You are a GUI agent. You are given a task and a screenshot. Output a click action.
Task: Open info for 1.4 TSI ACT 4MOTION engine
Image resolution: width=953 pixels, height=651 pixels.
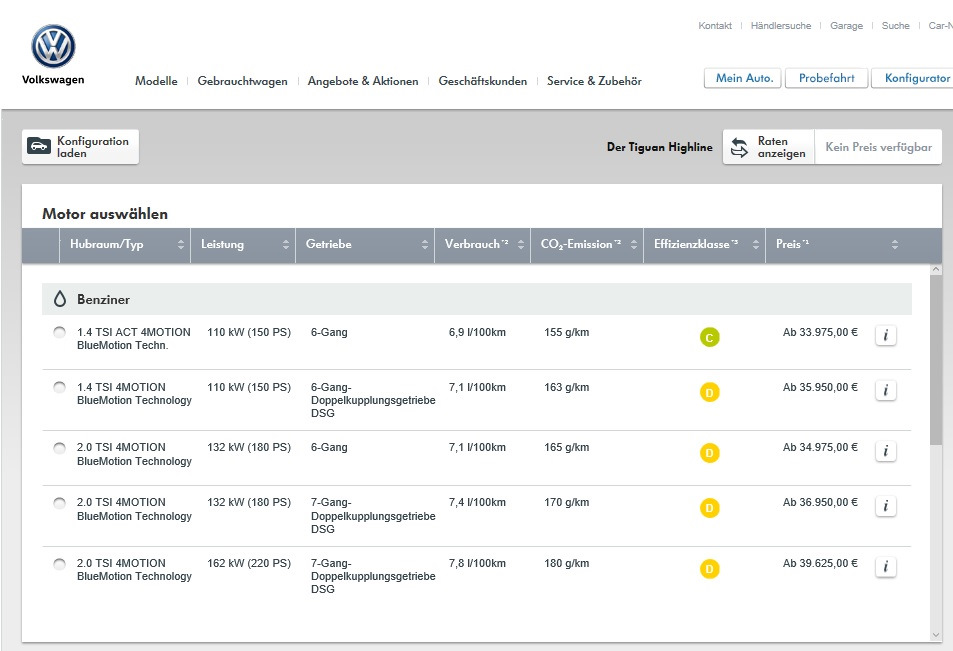click(x=885, y=336)
